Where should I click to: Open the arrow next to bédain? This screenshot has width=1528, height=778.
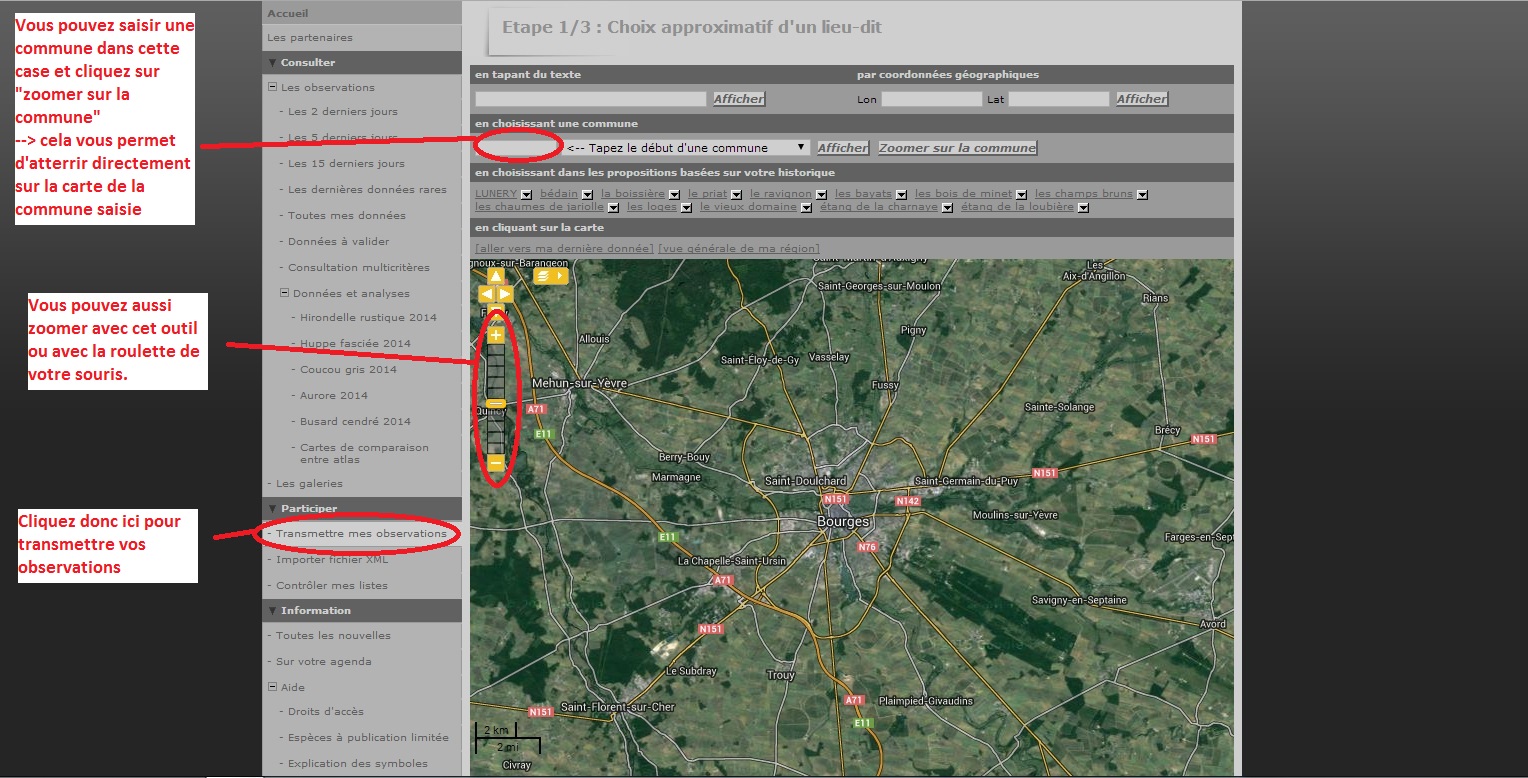click(587, 195)
